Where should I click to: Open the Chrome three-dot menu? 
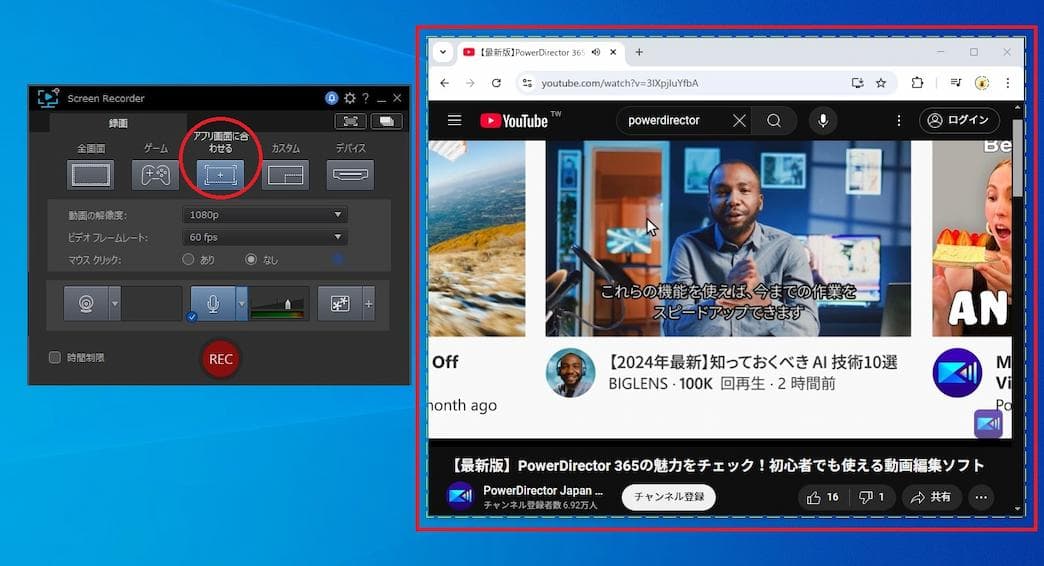tap(1007, 83)
